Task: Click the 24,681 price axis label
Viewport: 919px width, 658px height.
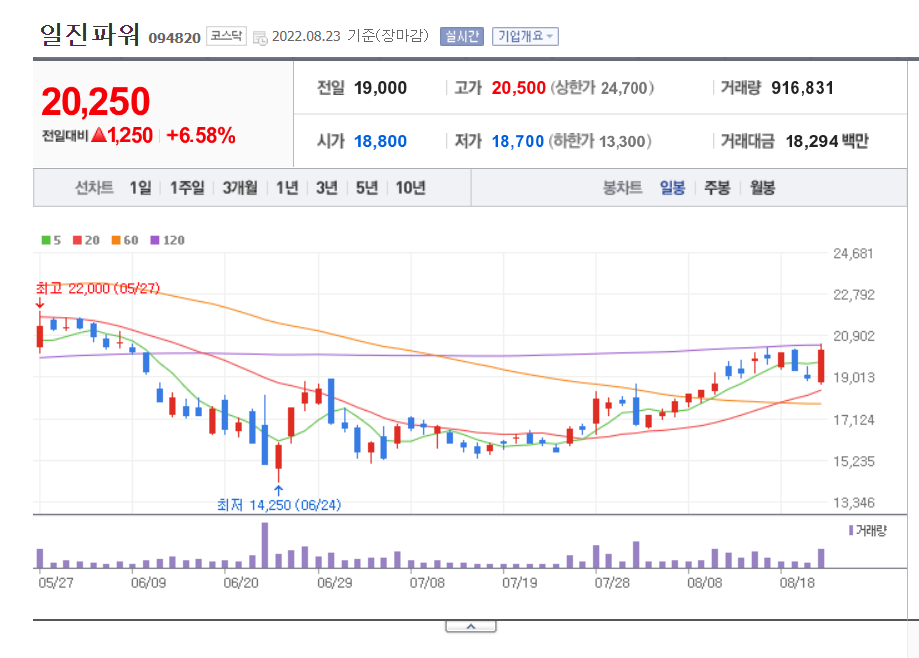Action: [x=853, y=254]
